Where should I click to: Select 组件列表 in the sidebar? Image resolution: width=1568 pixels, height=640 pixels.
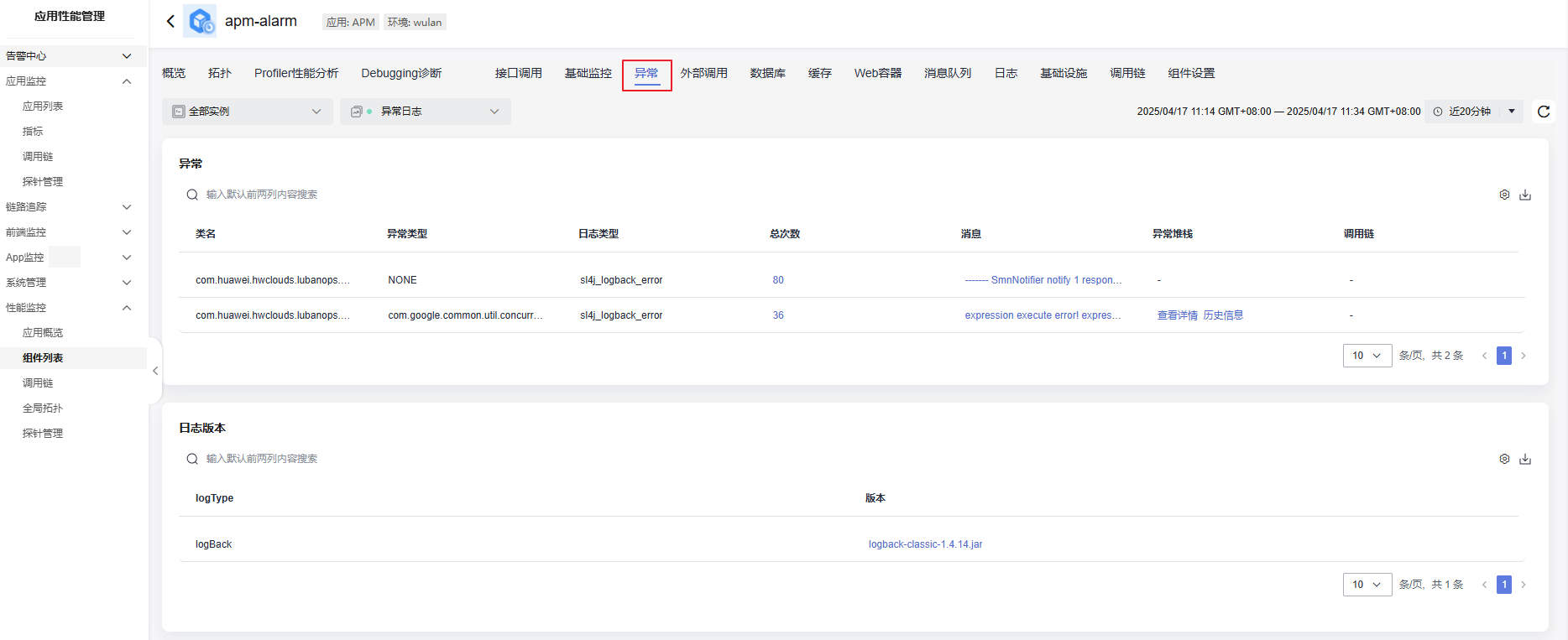[x=43, y=358]
